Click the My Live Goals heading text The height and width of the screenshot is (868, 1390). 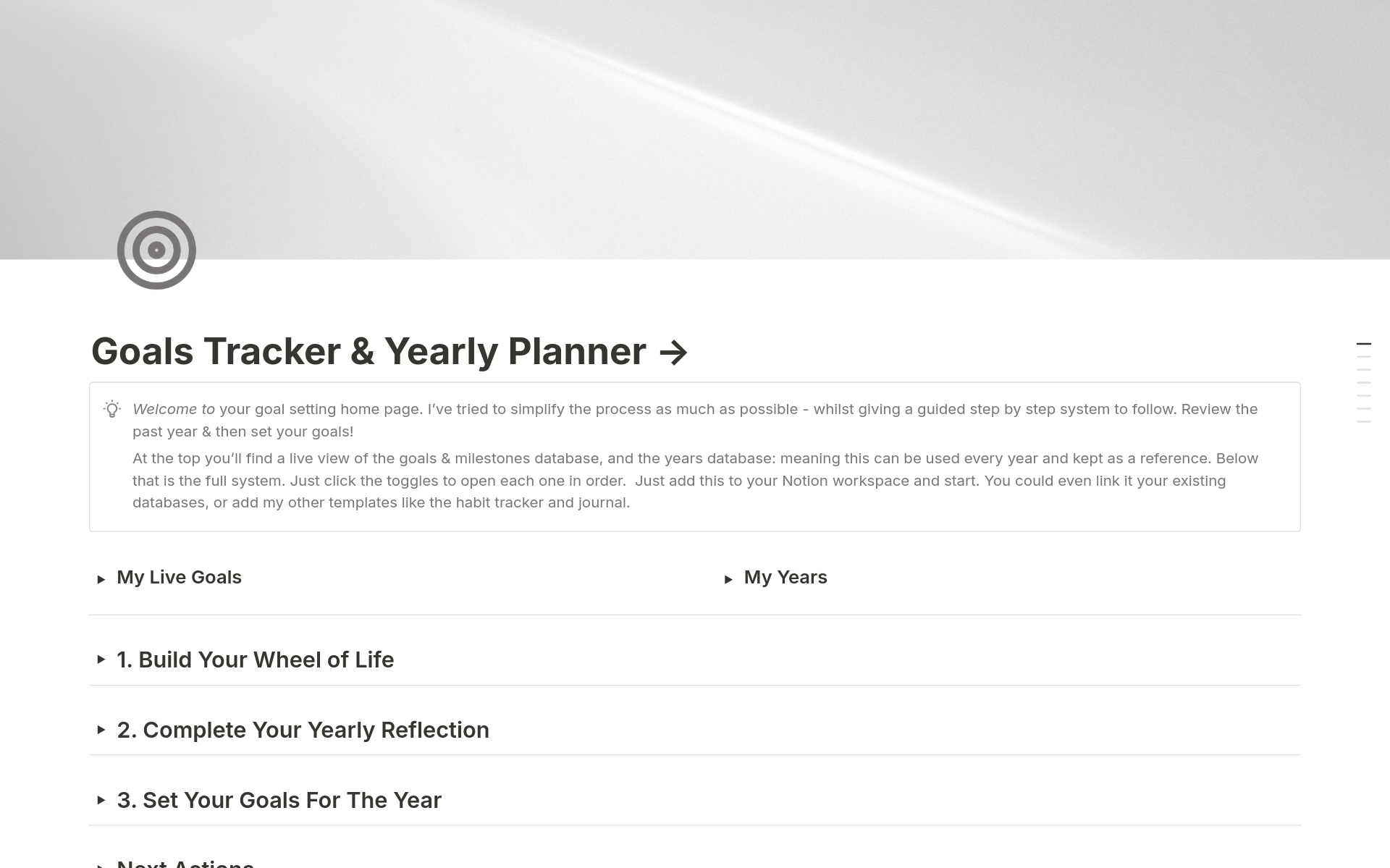pos(179,578)
